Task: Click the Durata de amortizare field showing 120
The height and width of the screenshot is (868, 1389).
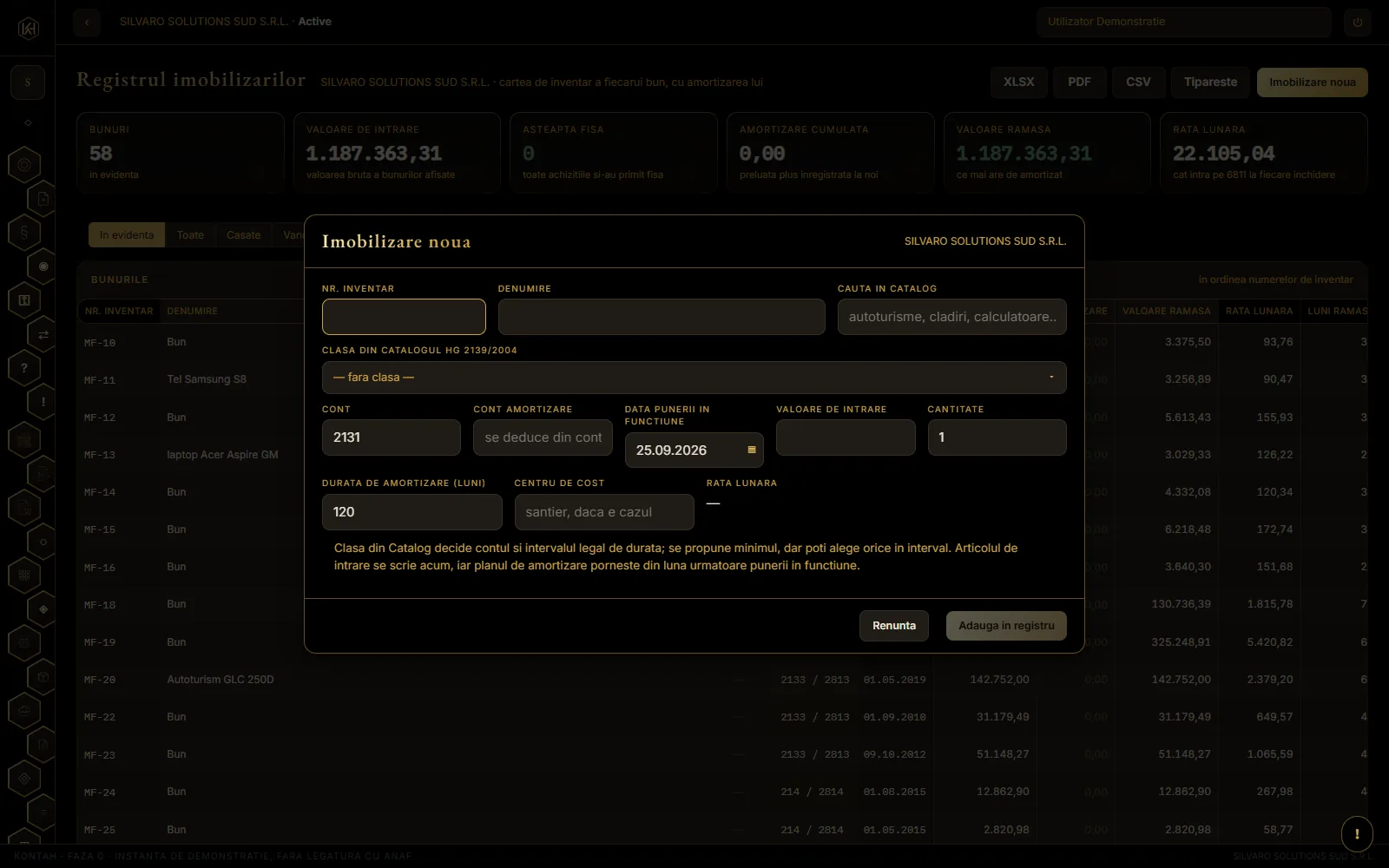Action: (412, 512)
